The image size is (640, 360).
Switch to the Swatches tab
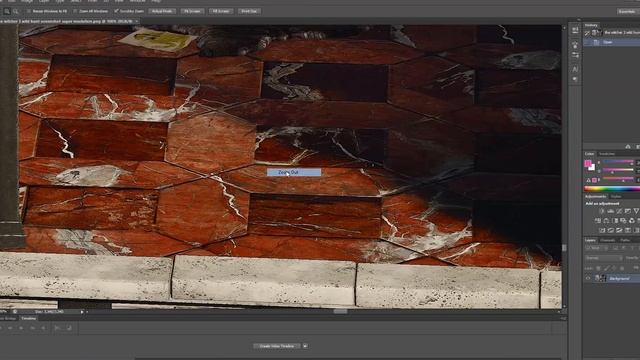tap(607, 153)
